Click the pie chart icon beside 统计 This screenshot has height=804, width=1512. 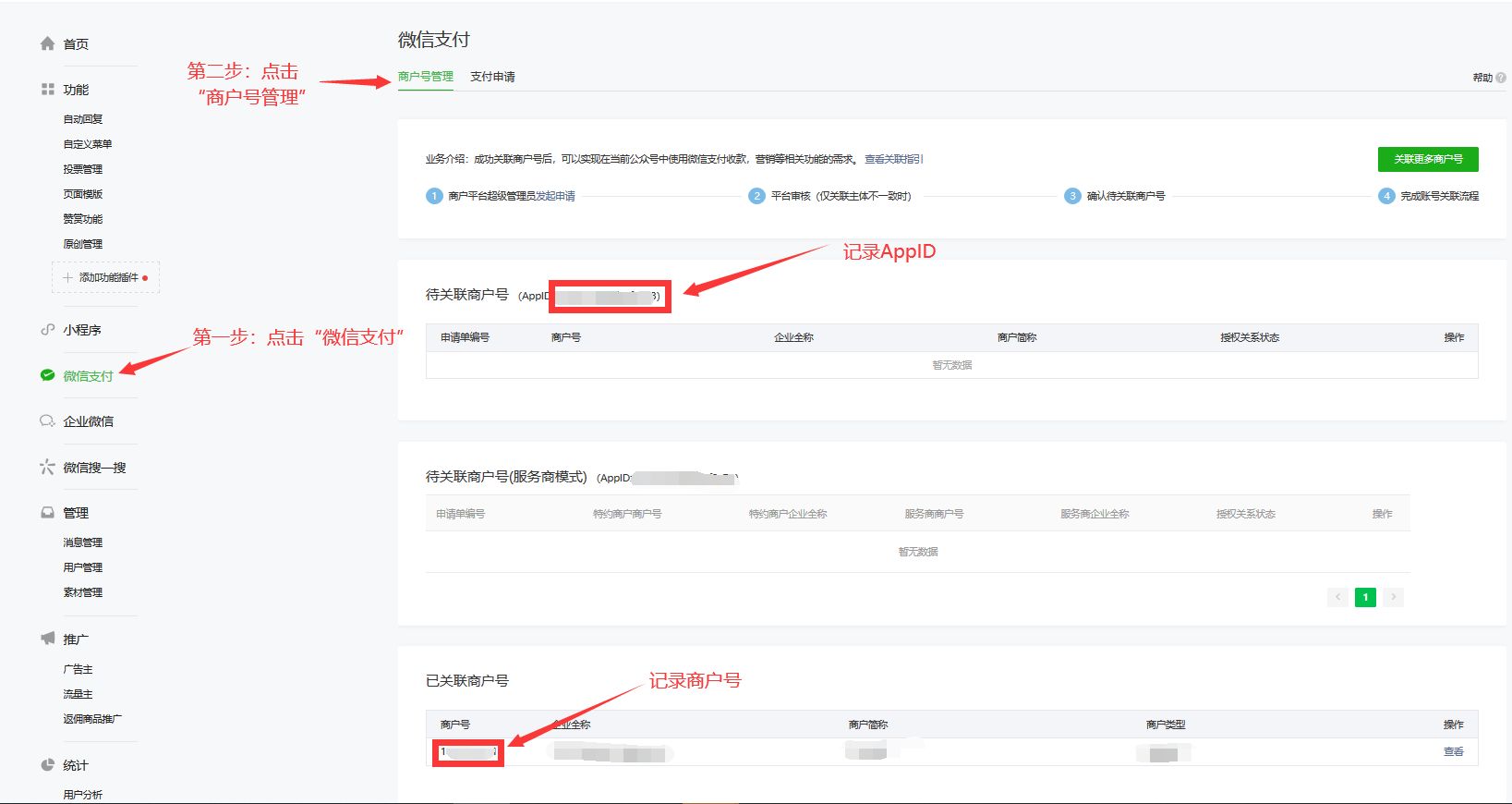(x=47, y=764)
